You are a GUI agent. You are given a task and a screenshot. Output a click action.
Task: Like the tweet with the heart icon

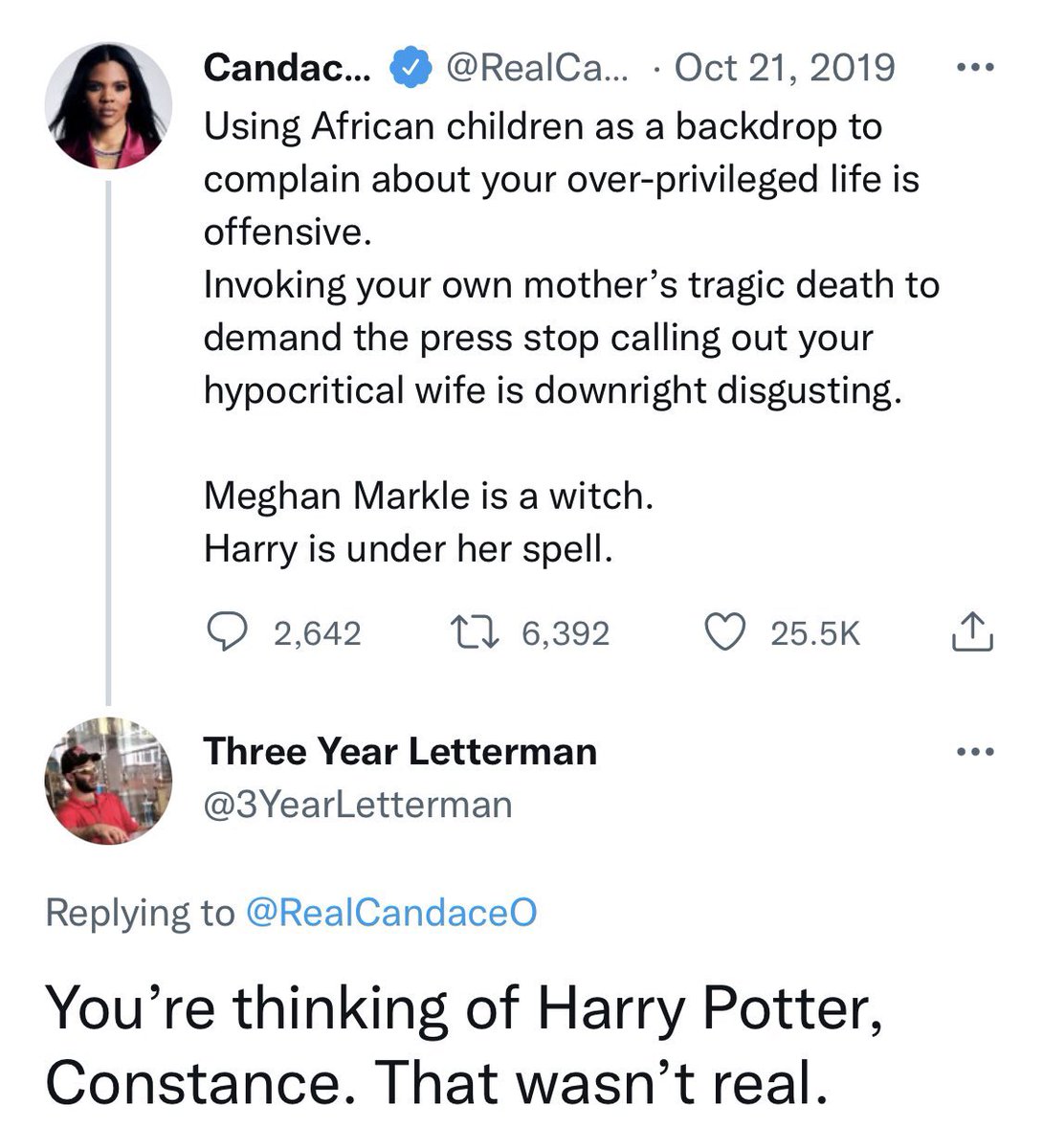tap(724, 632)
